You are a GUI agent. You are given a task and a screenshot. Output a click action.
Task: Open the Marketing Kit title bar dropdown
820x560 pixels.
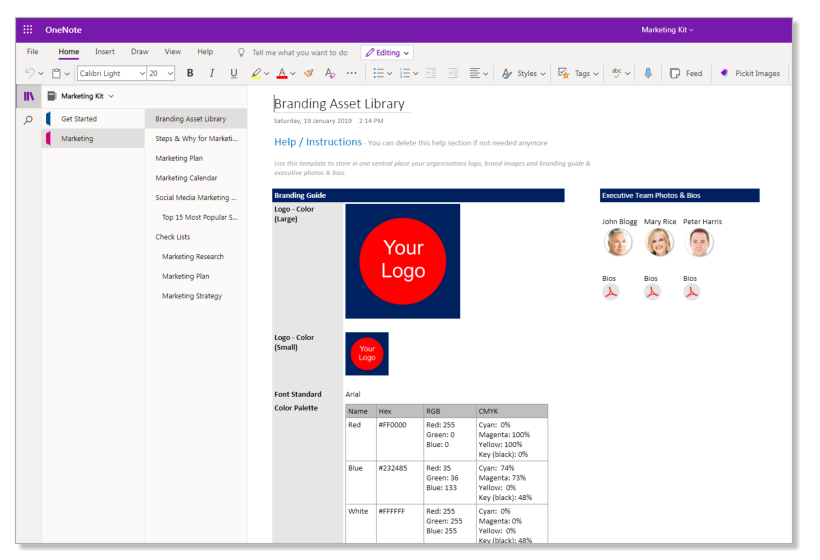[x=667, y=30]
